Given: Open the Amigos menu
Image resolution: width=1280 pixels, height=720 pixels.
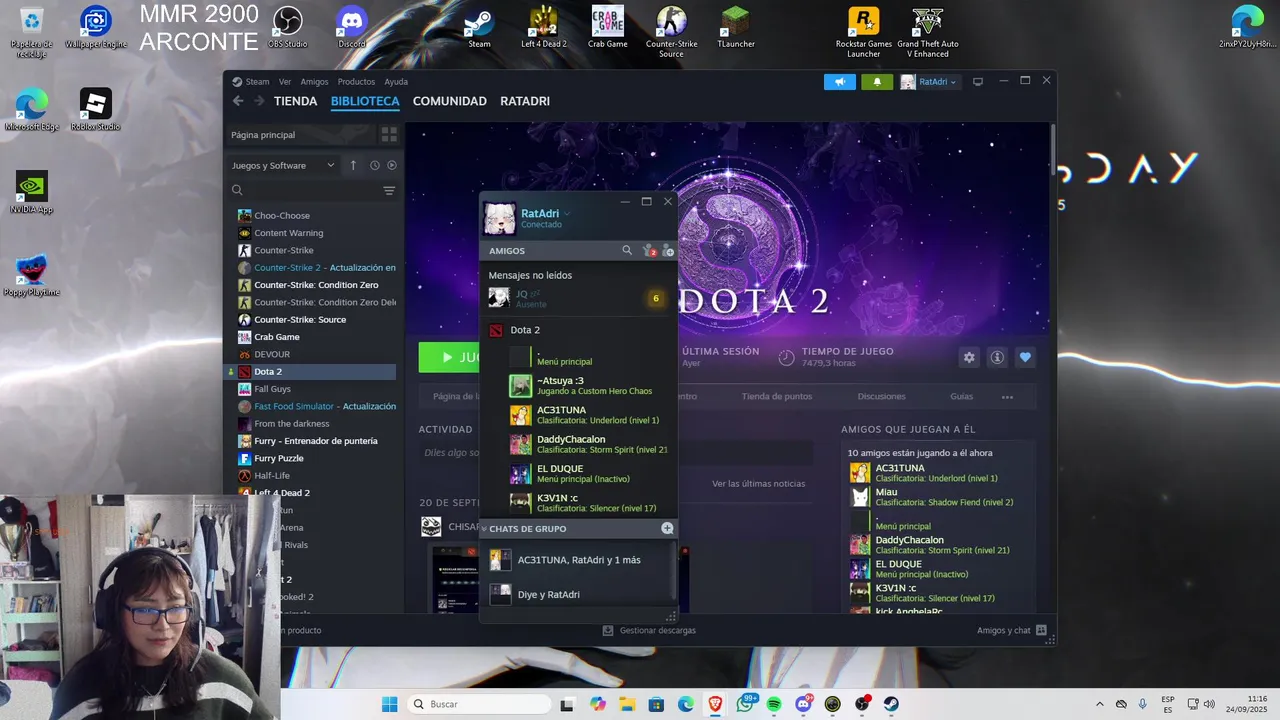Looking at the screenshot, I should click(314, 82).
